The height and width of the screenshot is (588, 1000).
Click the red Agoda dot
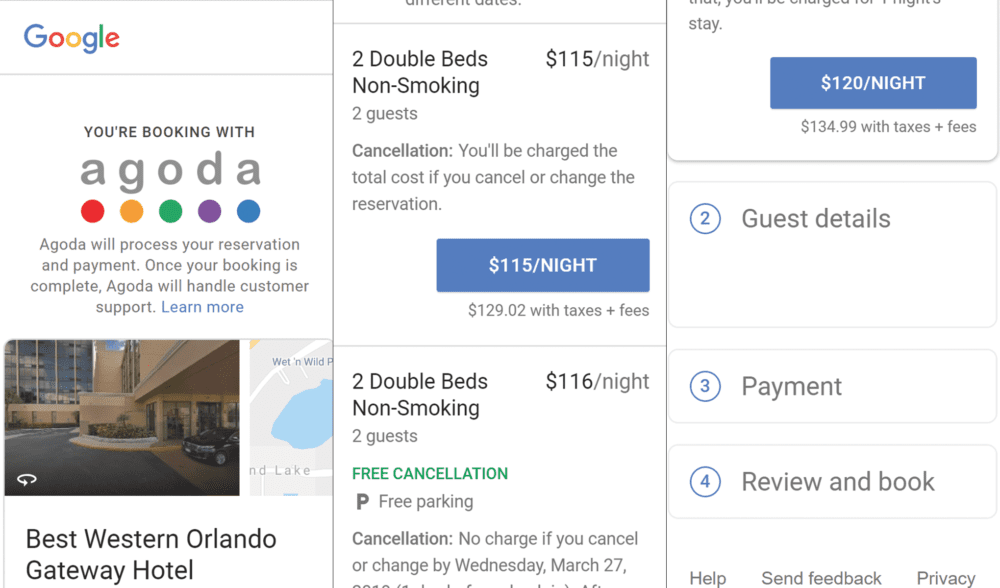92,211
